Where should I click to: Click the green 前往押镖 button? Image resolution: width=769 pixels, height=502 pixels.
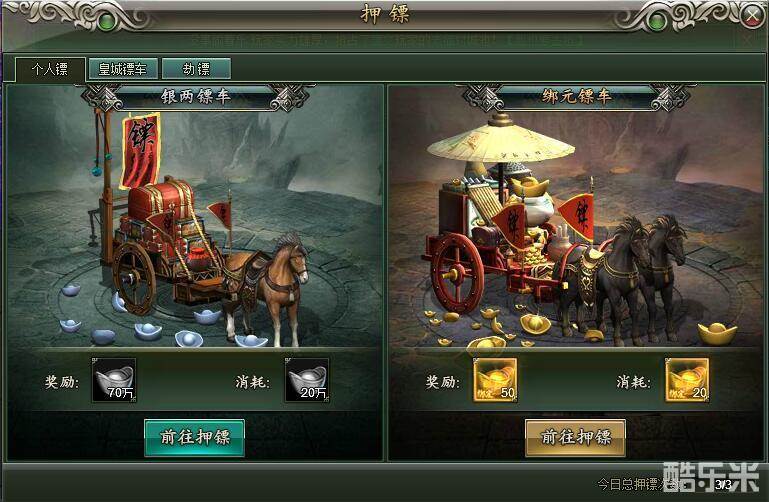[x=194, y=438]
